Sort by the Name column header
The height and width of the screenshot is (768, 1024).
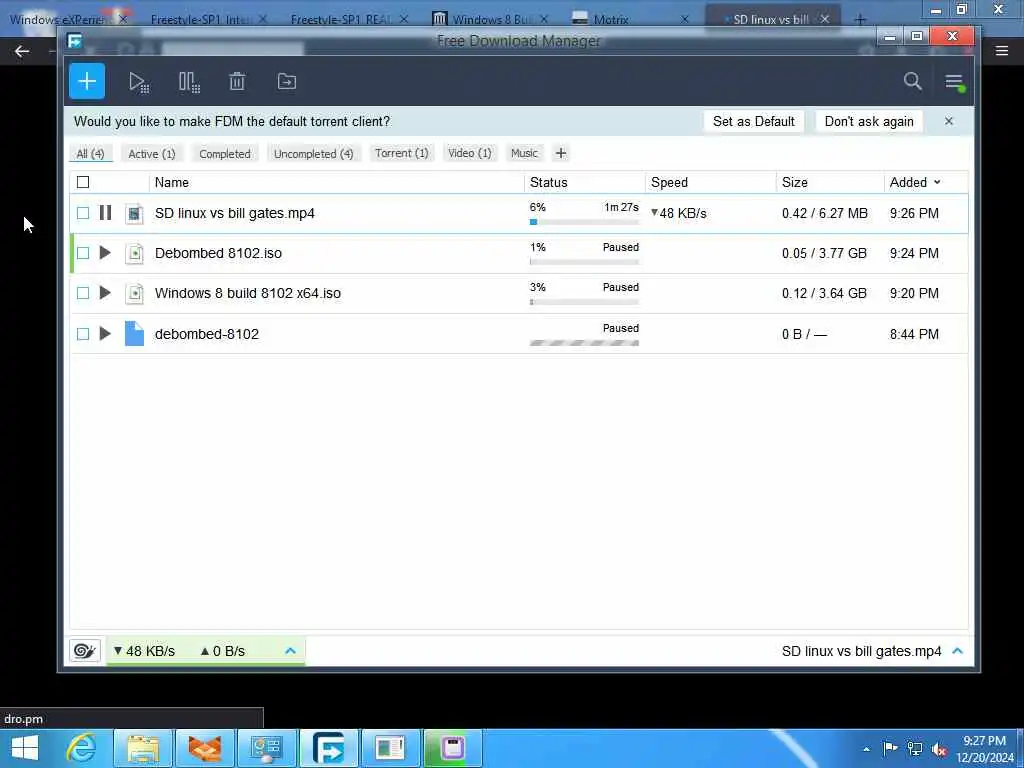click(336, 182)
